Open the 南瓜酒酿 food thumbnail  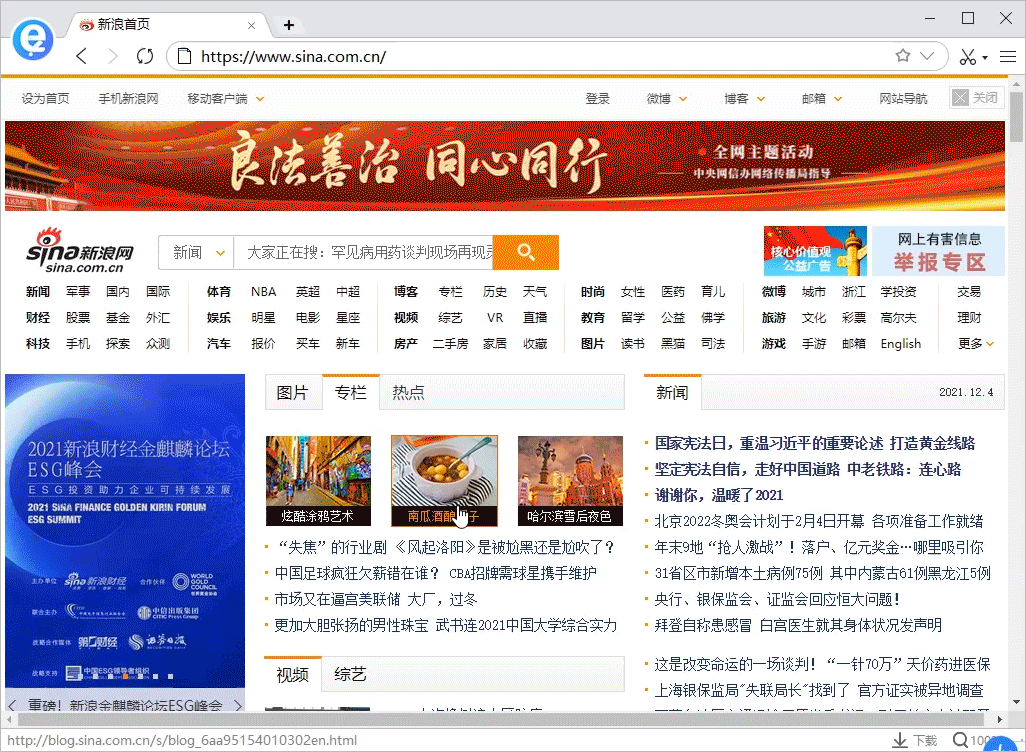tap(444, 481)
